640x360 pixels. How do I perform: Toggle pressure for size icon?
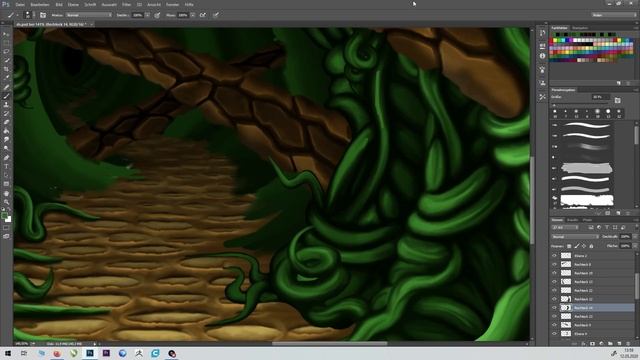coord(216,15)
